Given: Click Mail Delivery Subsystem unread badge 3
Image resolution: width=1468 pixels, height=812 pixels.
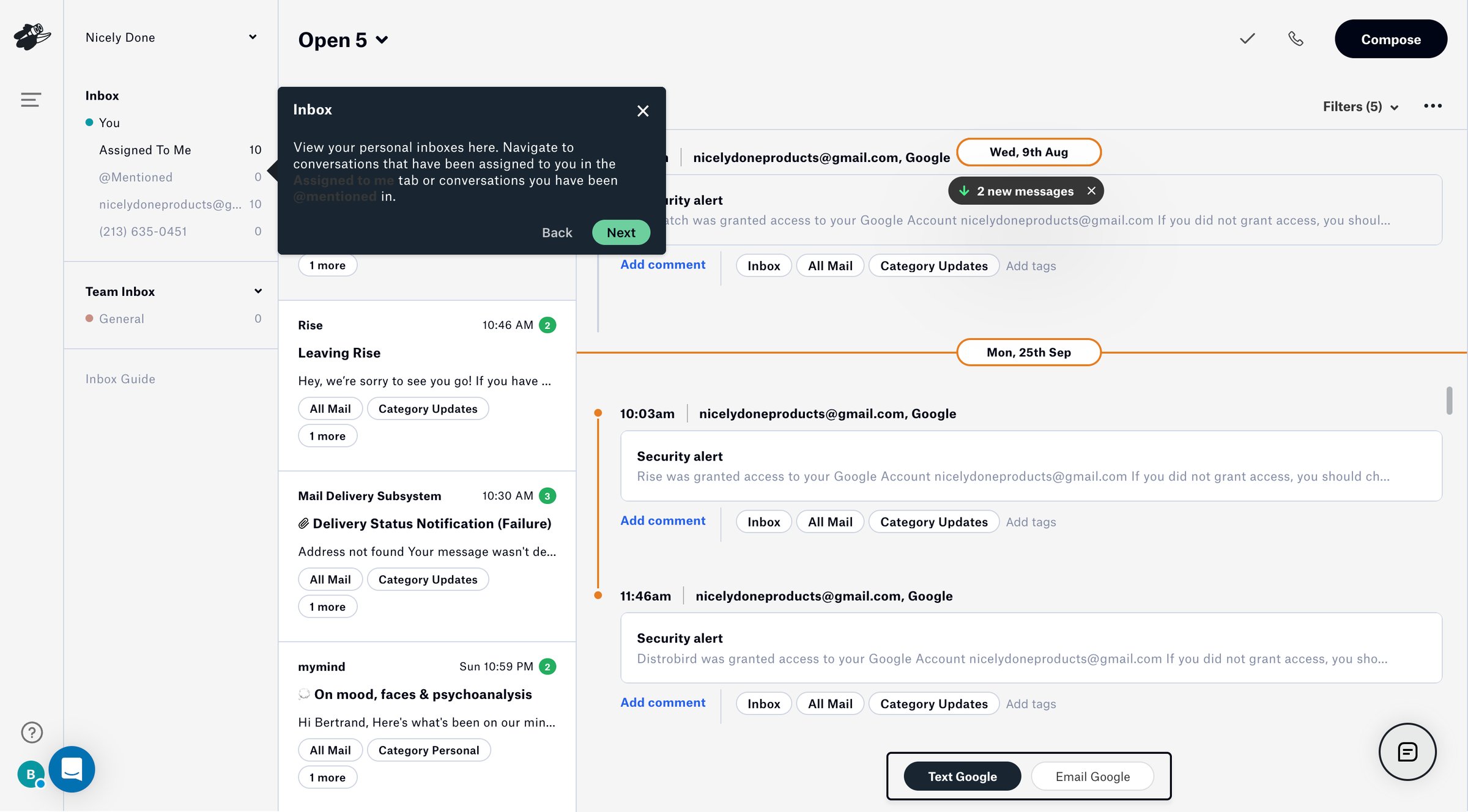Looking at the screenshot, I should point(547,496).
